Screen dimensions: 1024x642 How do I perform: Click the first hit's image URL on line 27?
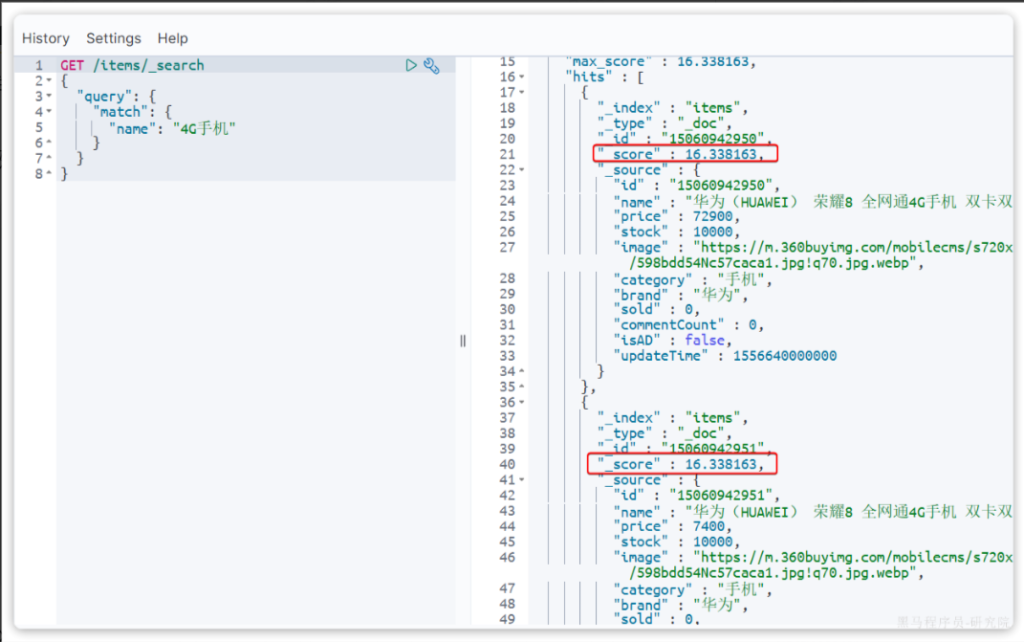pyautogui.click(x=848, y=247)
